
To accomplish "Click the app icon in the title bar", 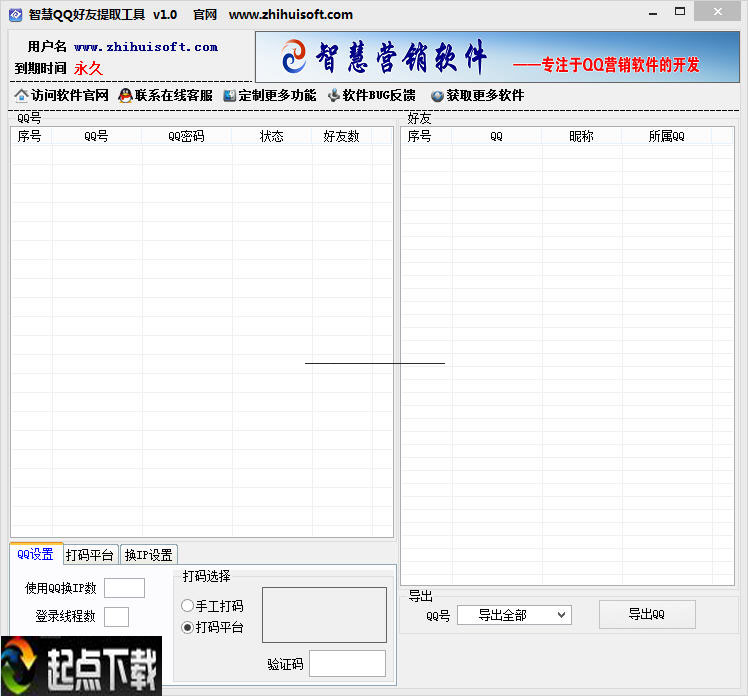I will click(16, 15).
